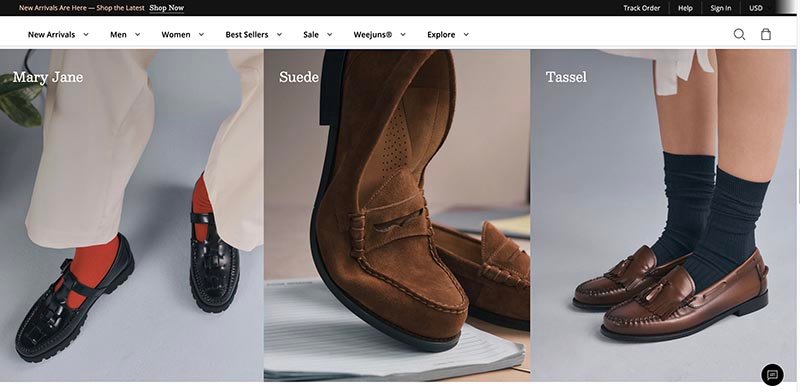Image resolution: width=800 pixels, height=392 pixels.
Task: Open the Weejuns® menu item
Action: tap(372, 35)
